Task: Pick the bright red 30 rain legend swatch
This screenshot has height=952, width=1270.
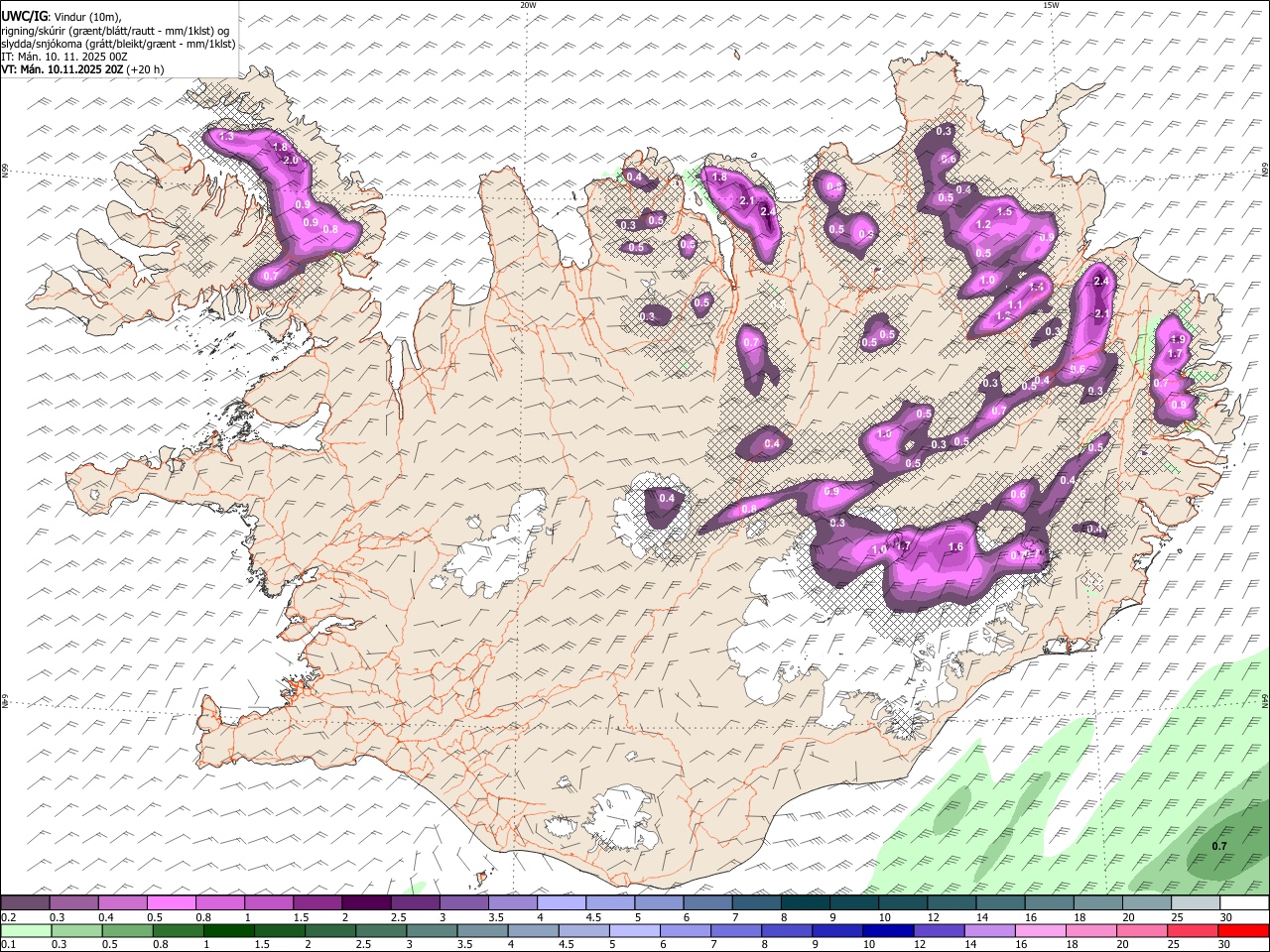Action: [1244, 931]
